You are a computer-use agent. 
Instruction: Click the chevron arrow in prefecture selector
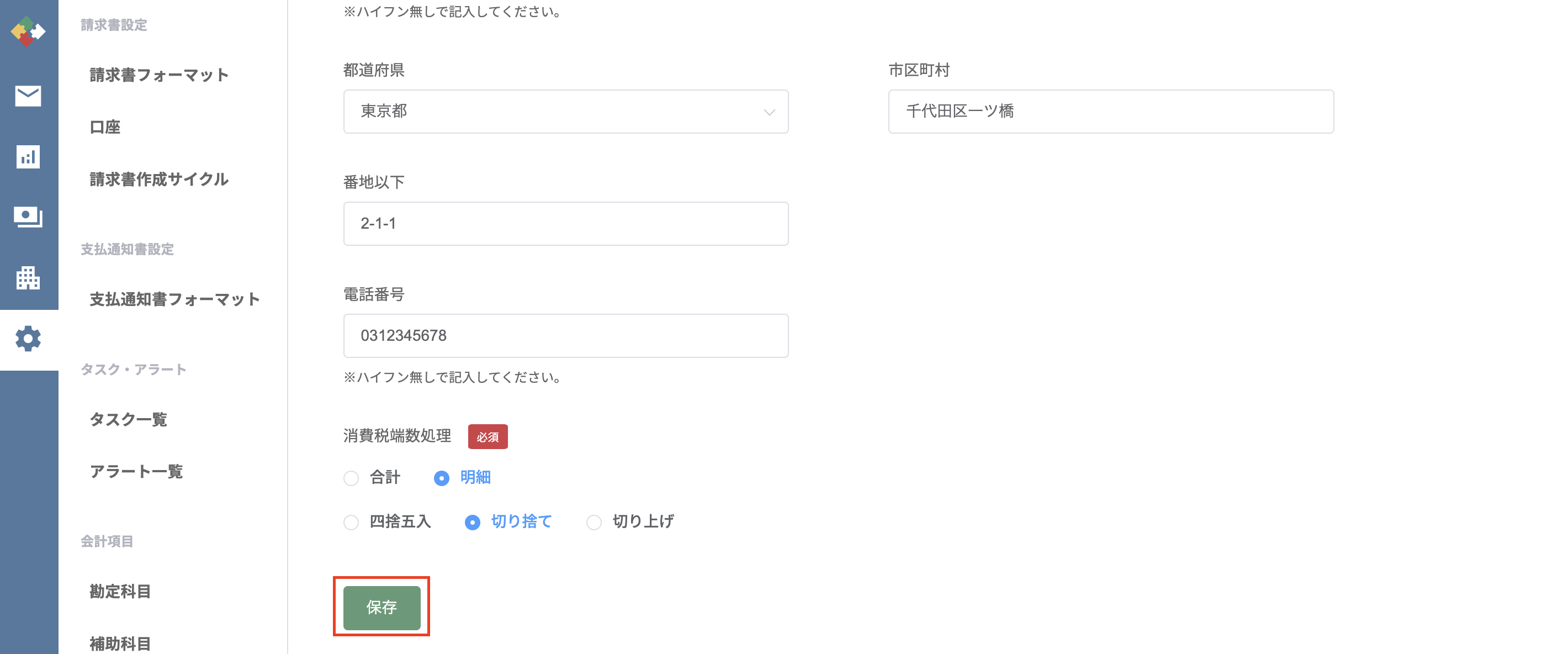[x=770, y=112]
